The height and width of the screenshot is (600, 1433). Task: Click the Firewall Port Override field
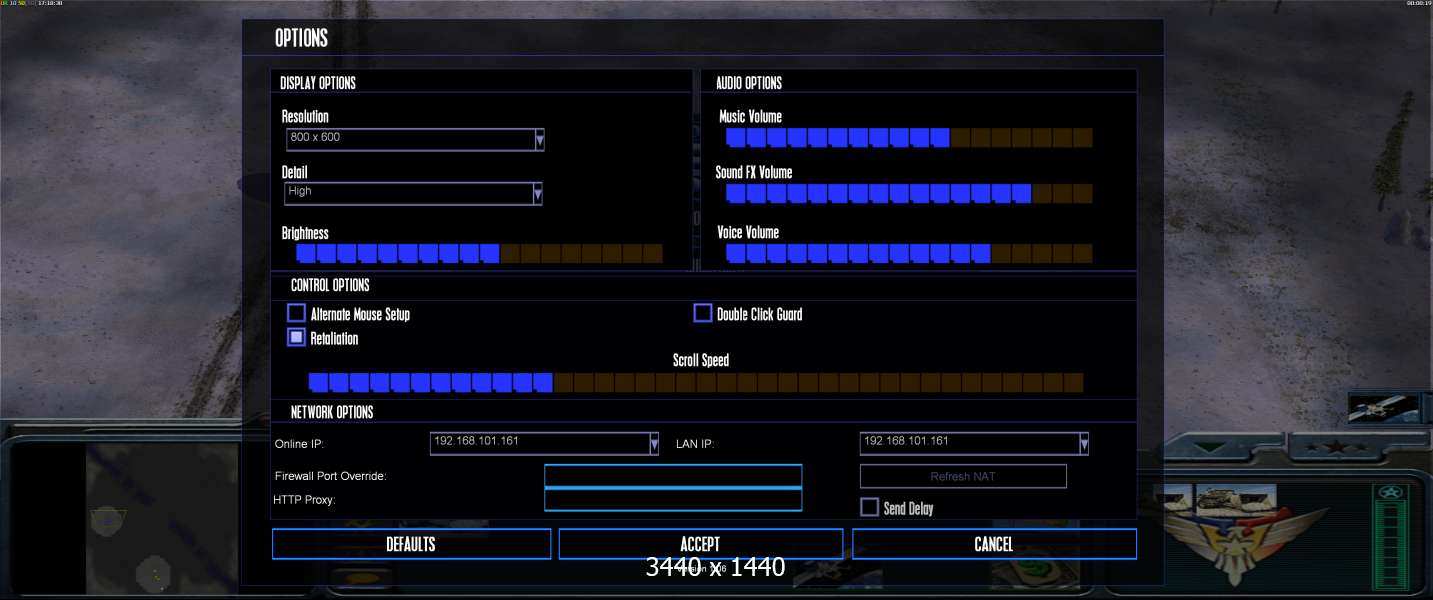click(673, 476)
